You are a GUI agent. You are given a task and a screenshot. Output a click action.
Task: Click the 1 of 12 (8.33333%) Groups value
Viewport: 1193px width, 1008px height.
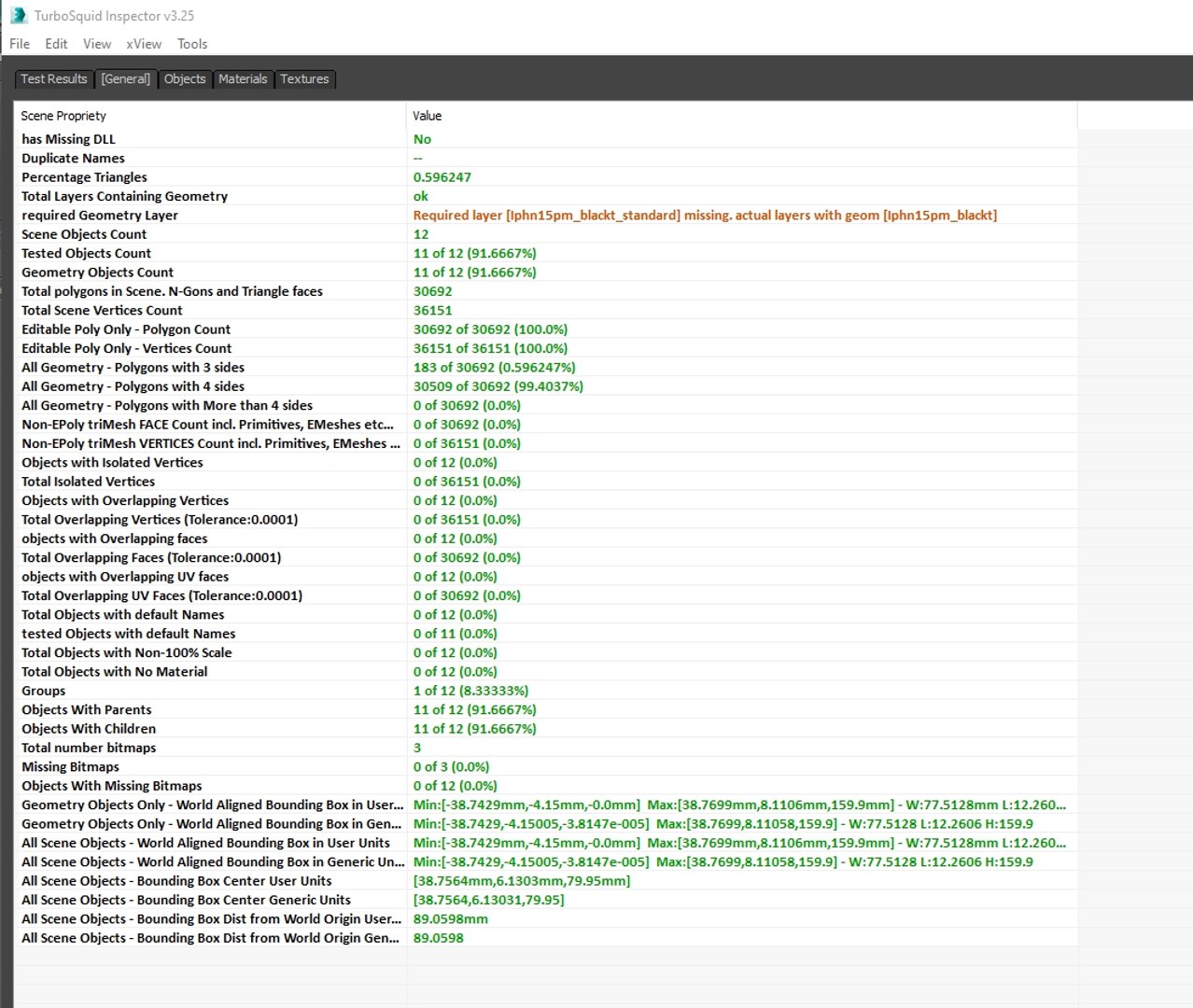click(471, 692)
